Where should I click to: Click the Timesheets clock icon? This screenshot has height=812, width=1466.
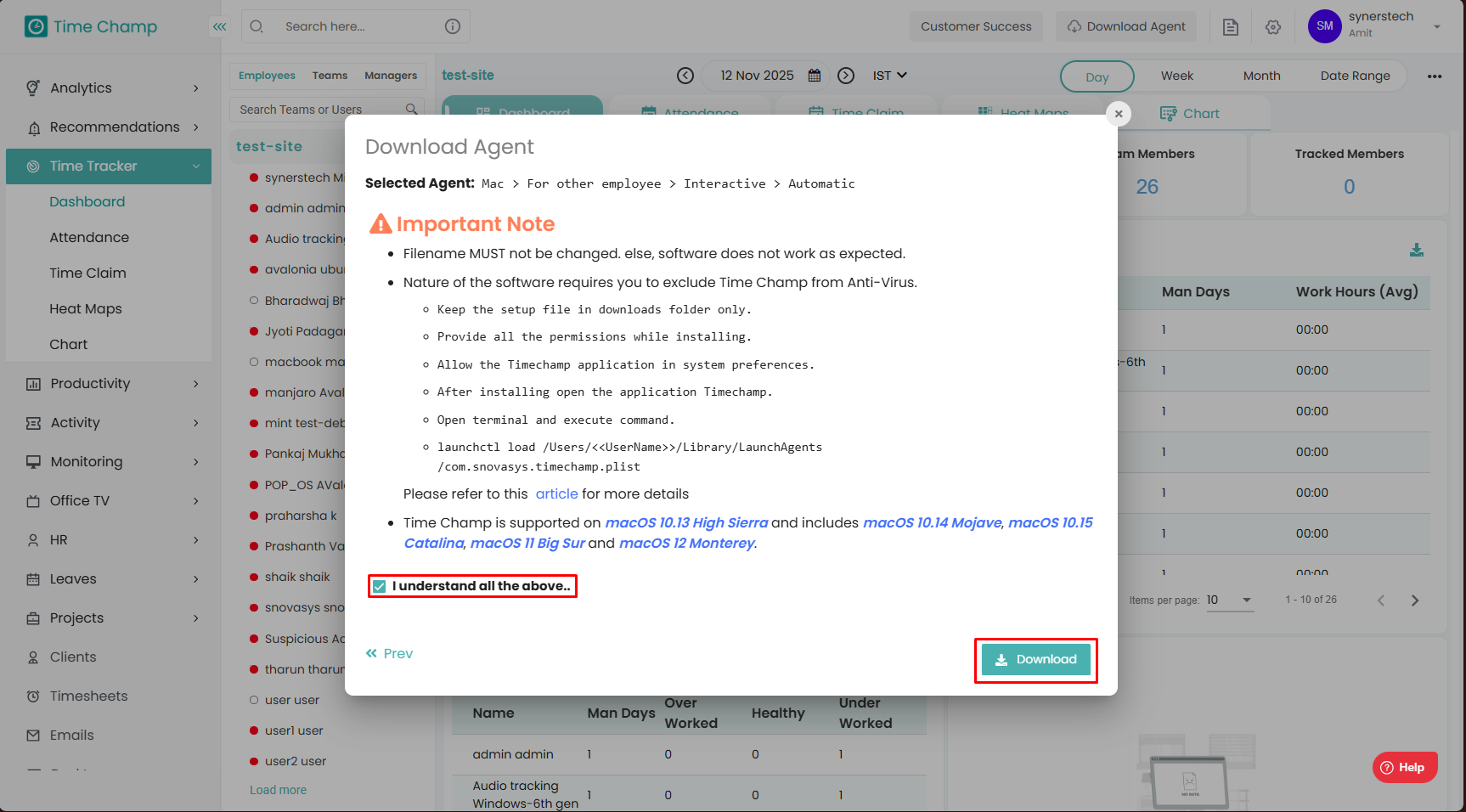(33, 696)
